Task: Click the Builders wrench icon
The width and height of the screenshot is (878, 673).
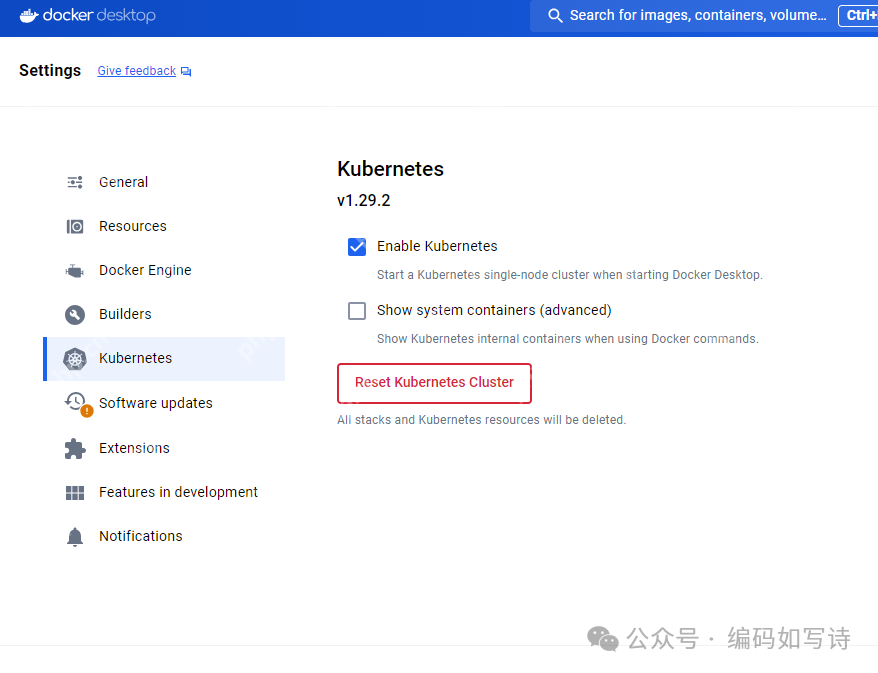Action: [x=75, y=314]
